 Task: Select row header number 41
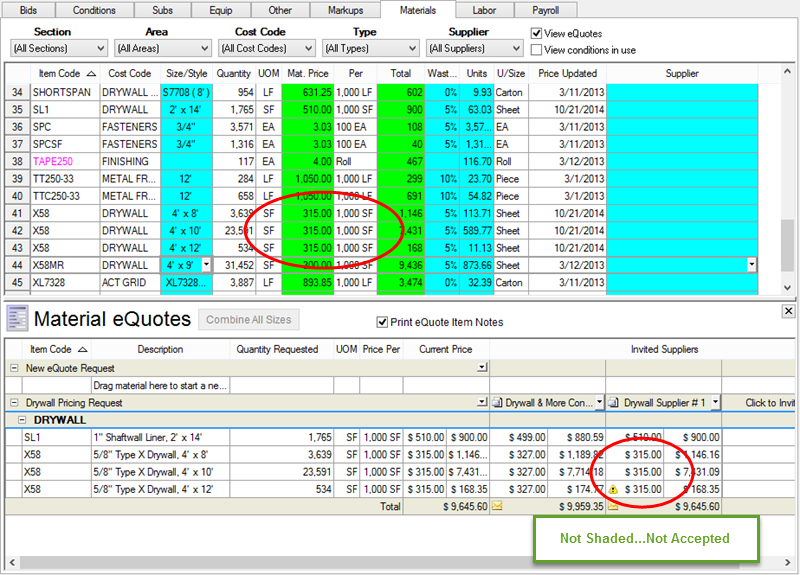click(x=17, y=213)
